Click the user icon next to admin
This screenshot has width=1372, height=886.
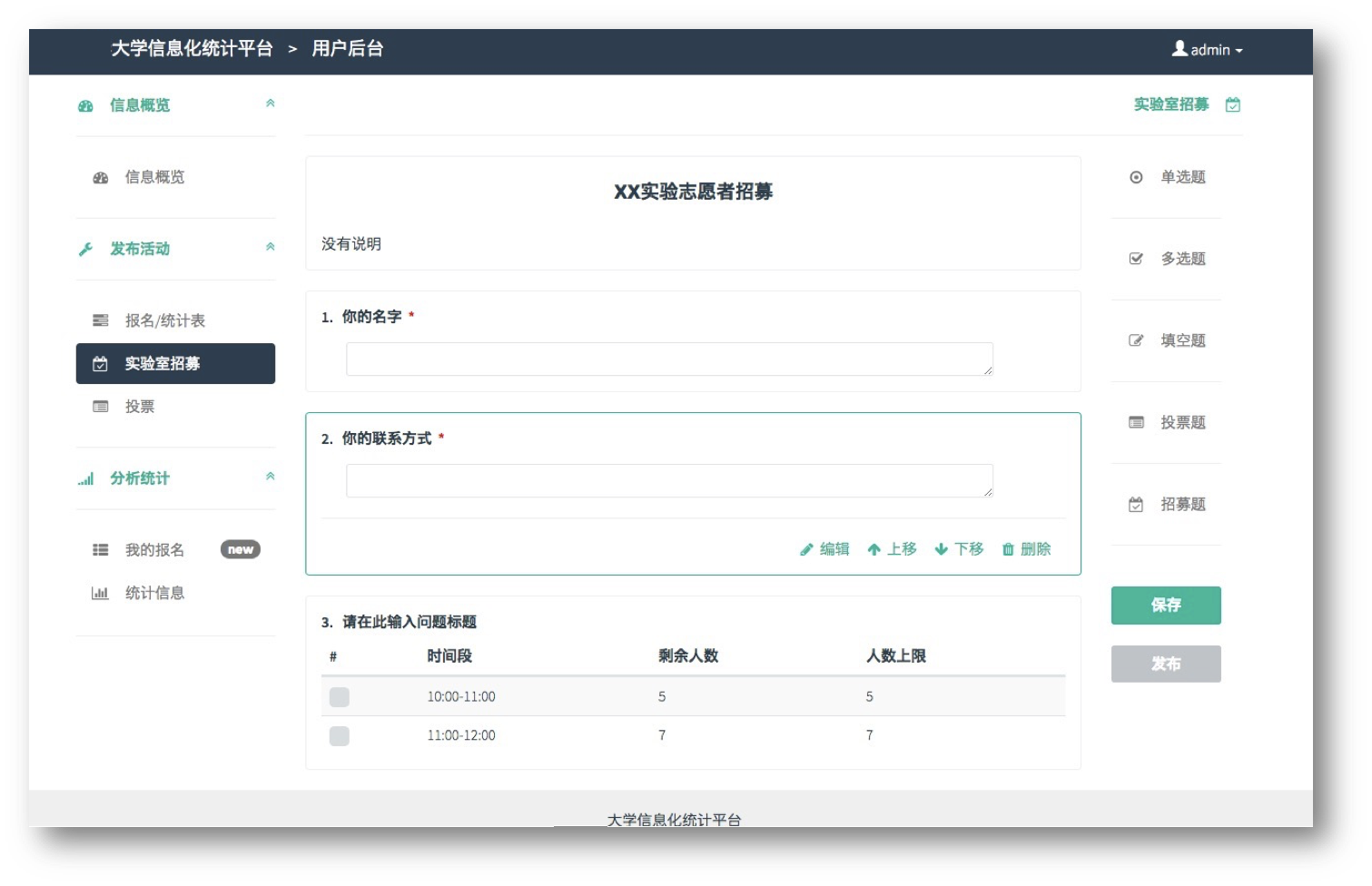1180,49
